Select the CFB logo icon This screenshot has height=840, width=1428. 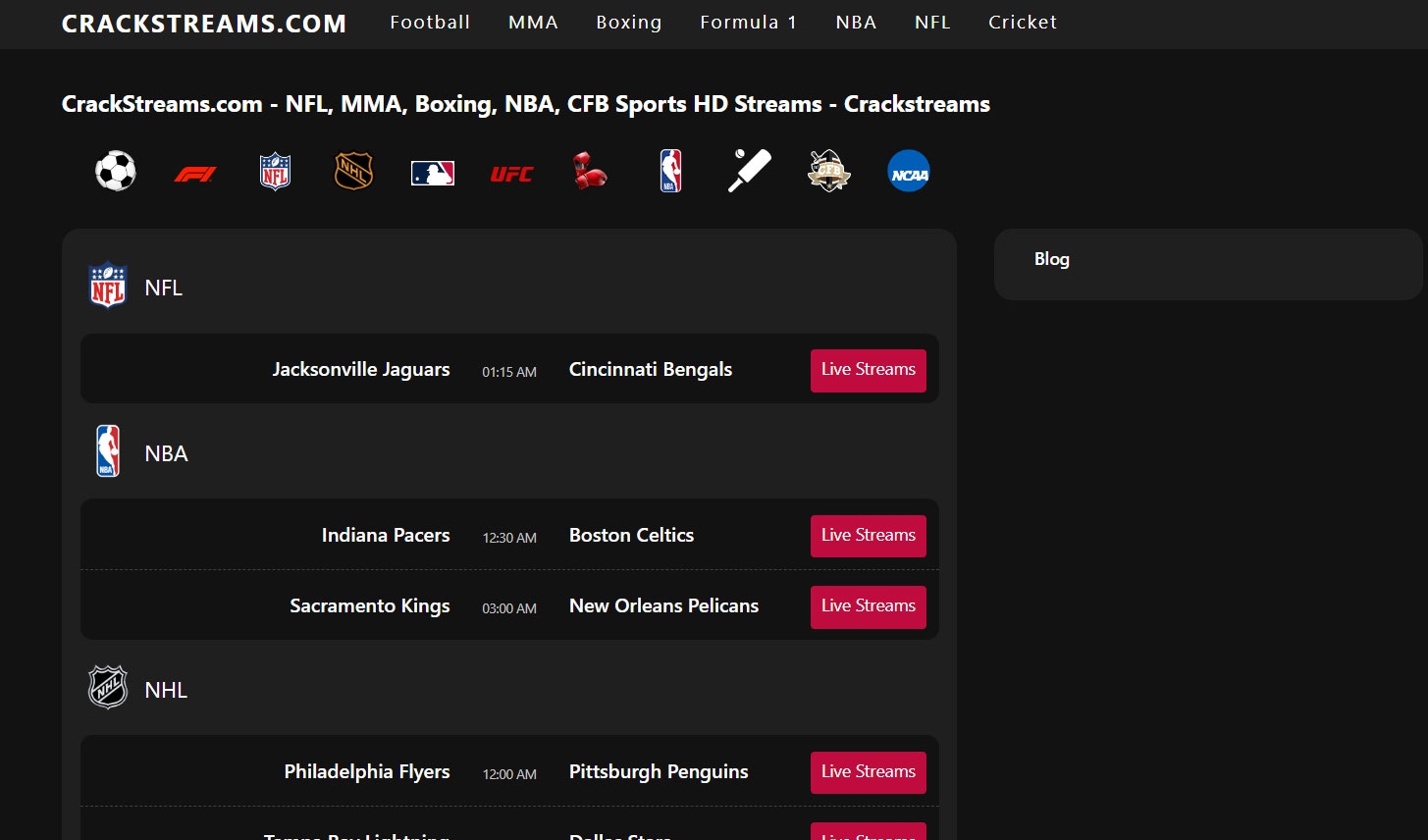tap(828, 170)
